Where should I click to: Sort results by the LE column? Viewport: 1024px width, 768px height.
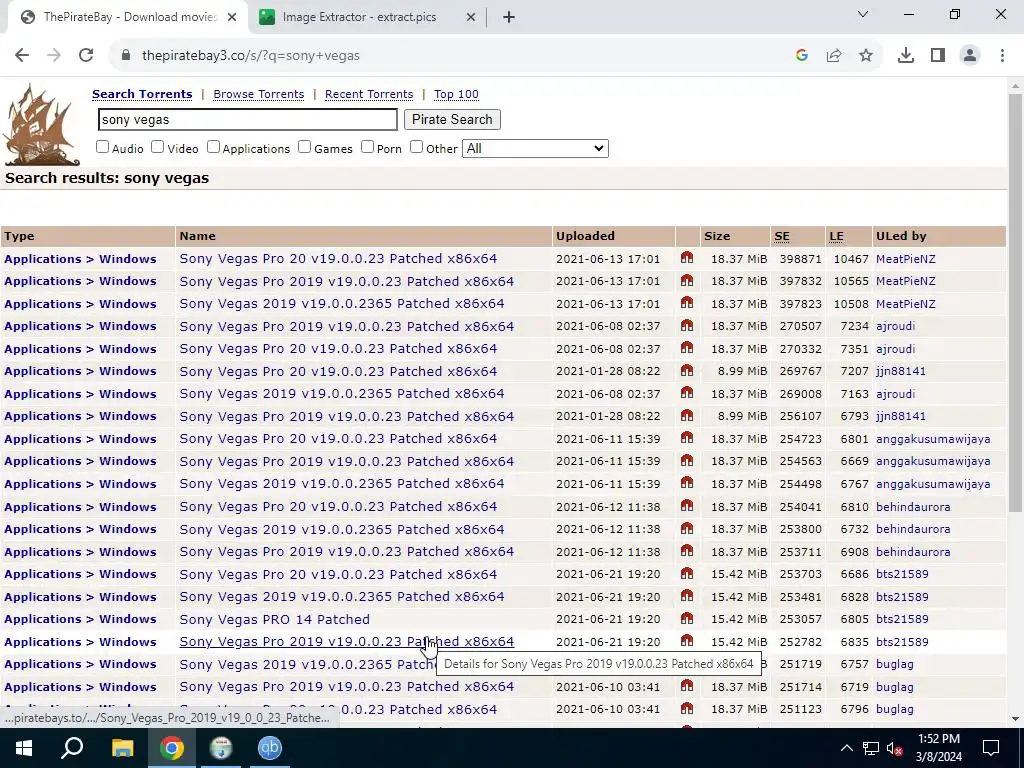click(x=837, y=236)
